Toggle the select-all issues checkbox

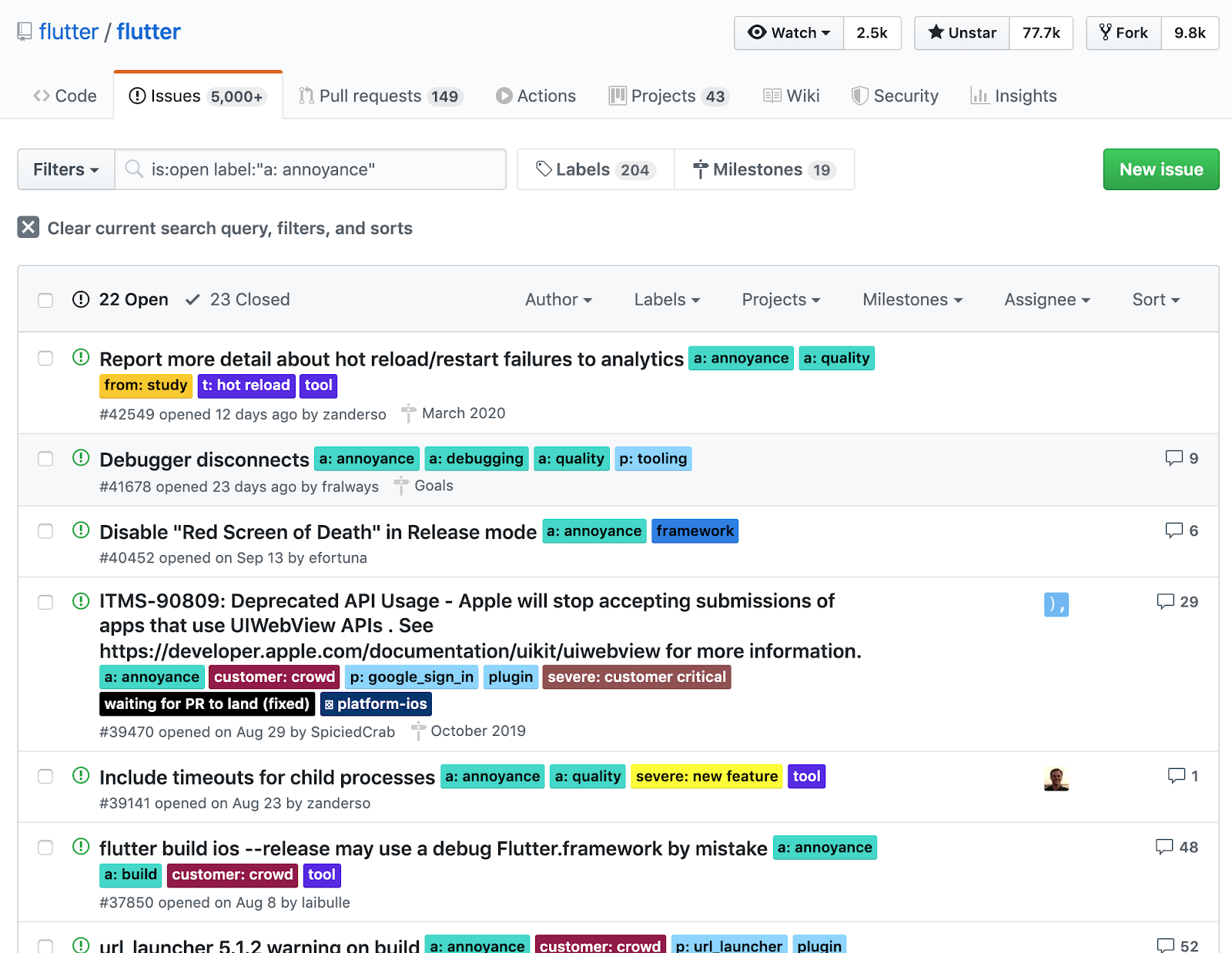(45, 300)
